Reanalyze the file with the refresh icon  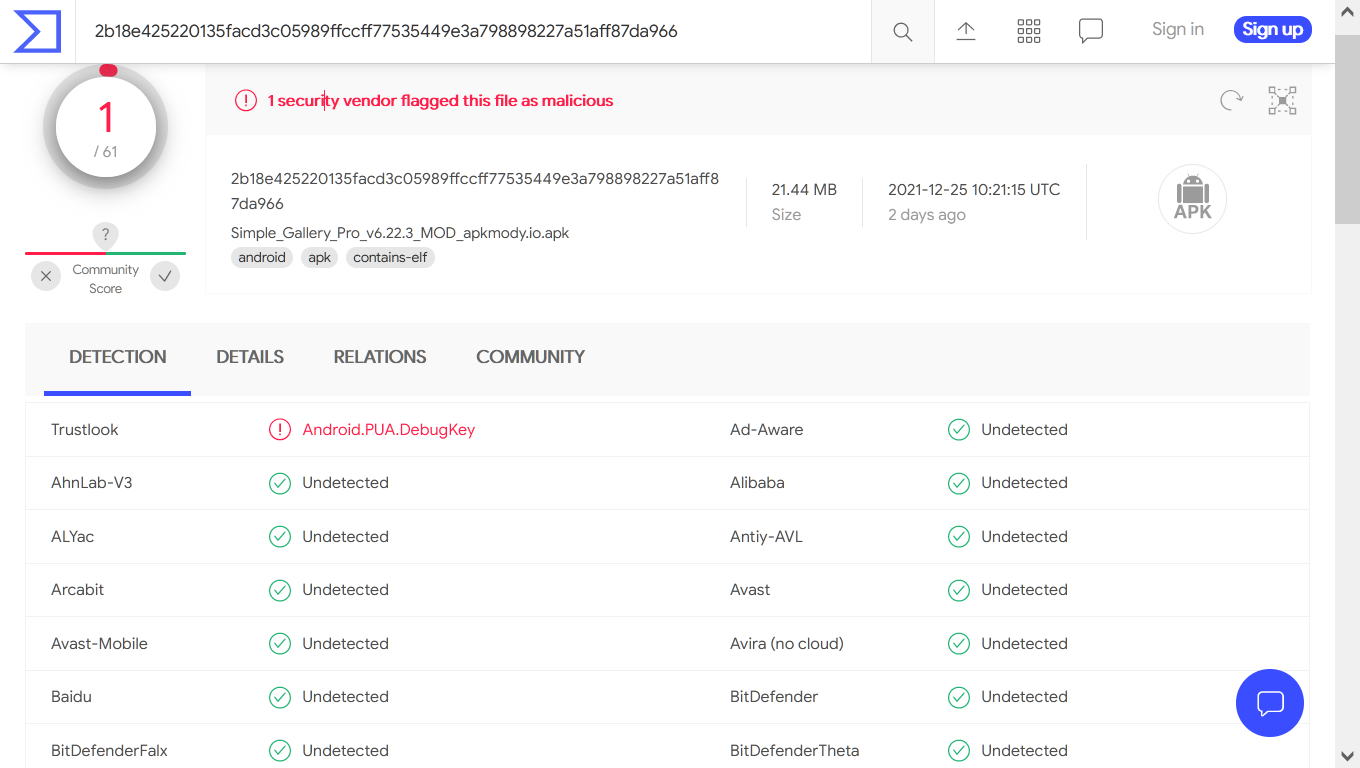(x=1231, y=100)
